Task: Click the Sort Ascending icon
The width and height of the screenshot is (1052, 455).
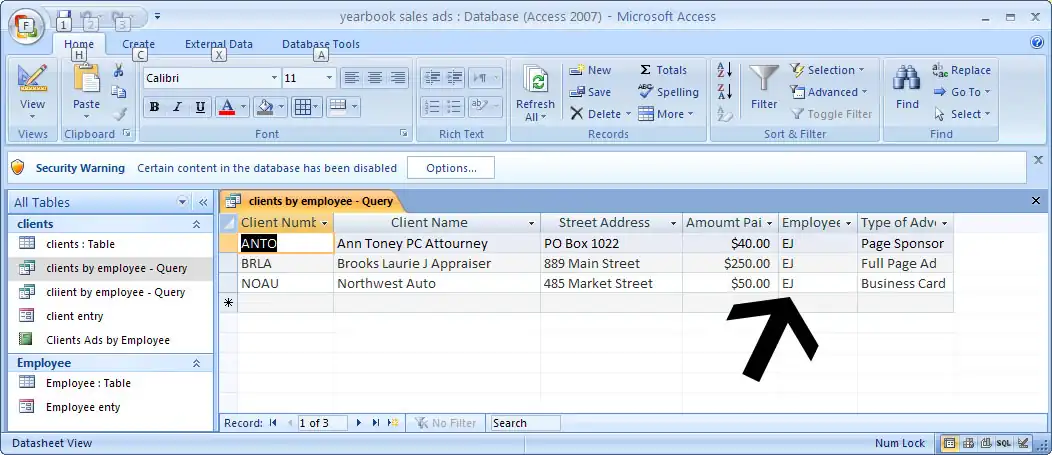Action: [x=725, y=70]
